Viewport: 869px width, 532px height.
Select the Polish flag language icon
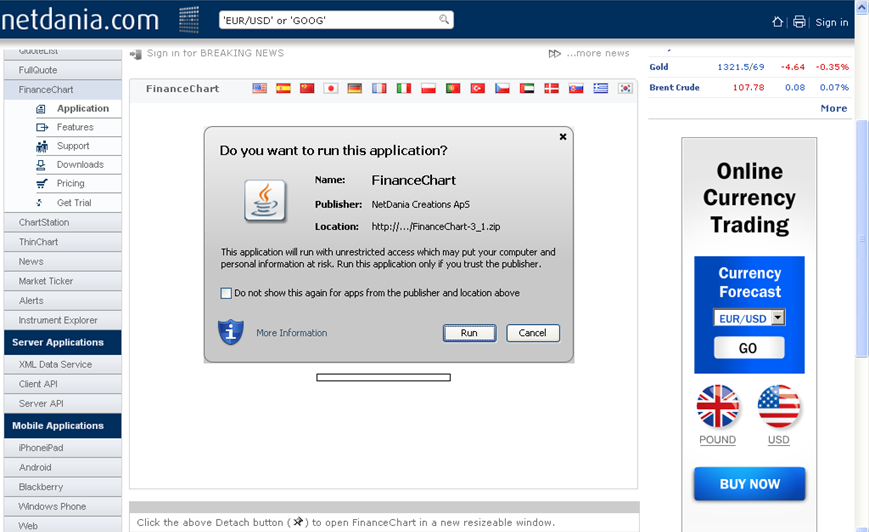click(428, 88)
